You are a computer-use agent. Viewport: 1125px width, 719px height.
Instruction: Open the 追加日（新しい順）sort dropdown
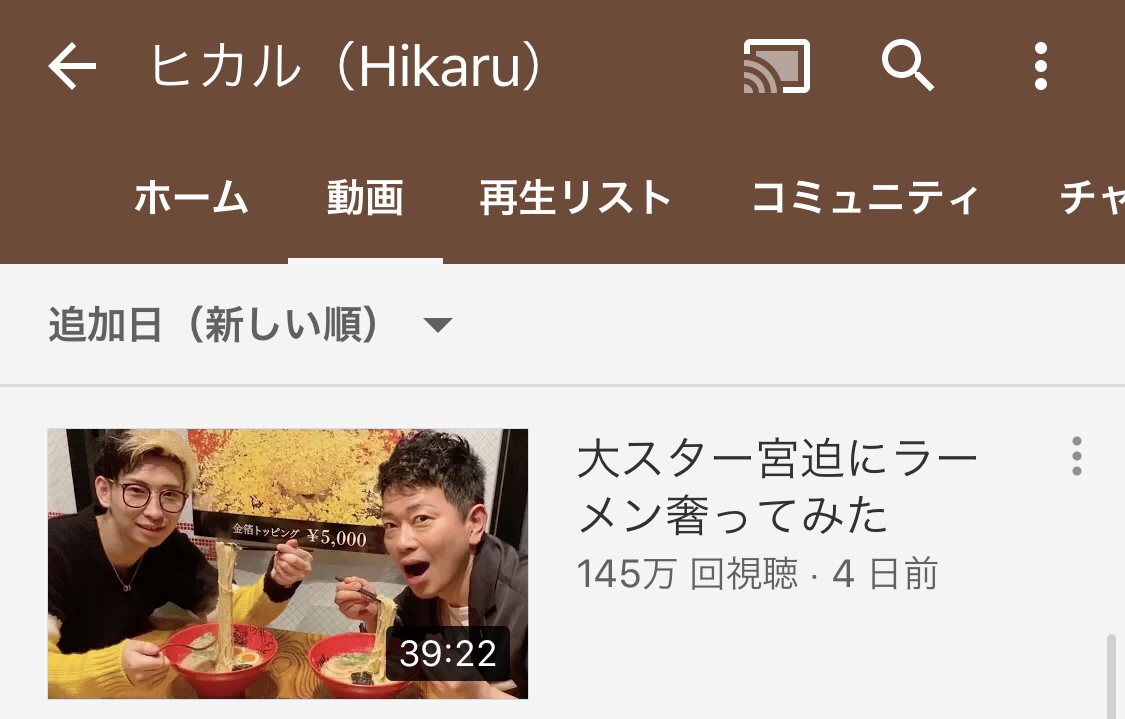coord(250,325)
